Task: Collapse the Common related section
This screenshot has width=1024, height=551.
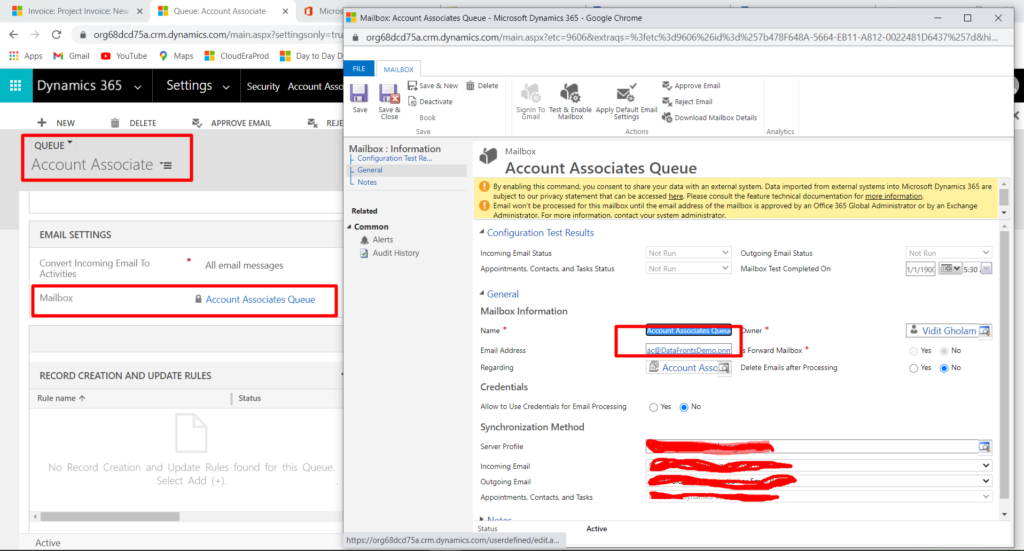Action: 349,227
